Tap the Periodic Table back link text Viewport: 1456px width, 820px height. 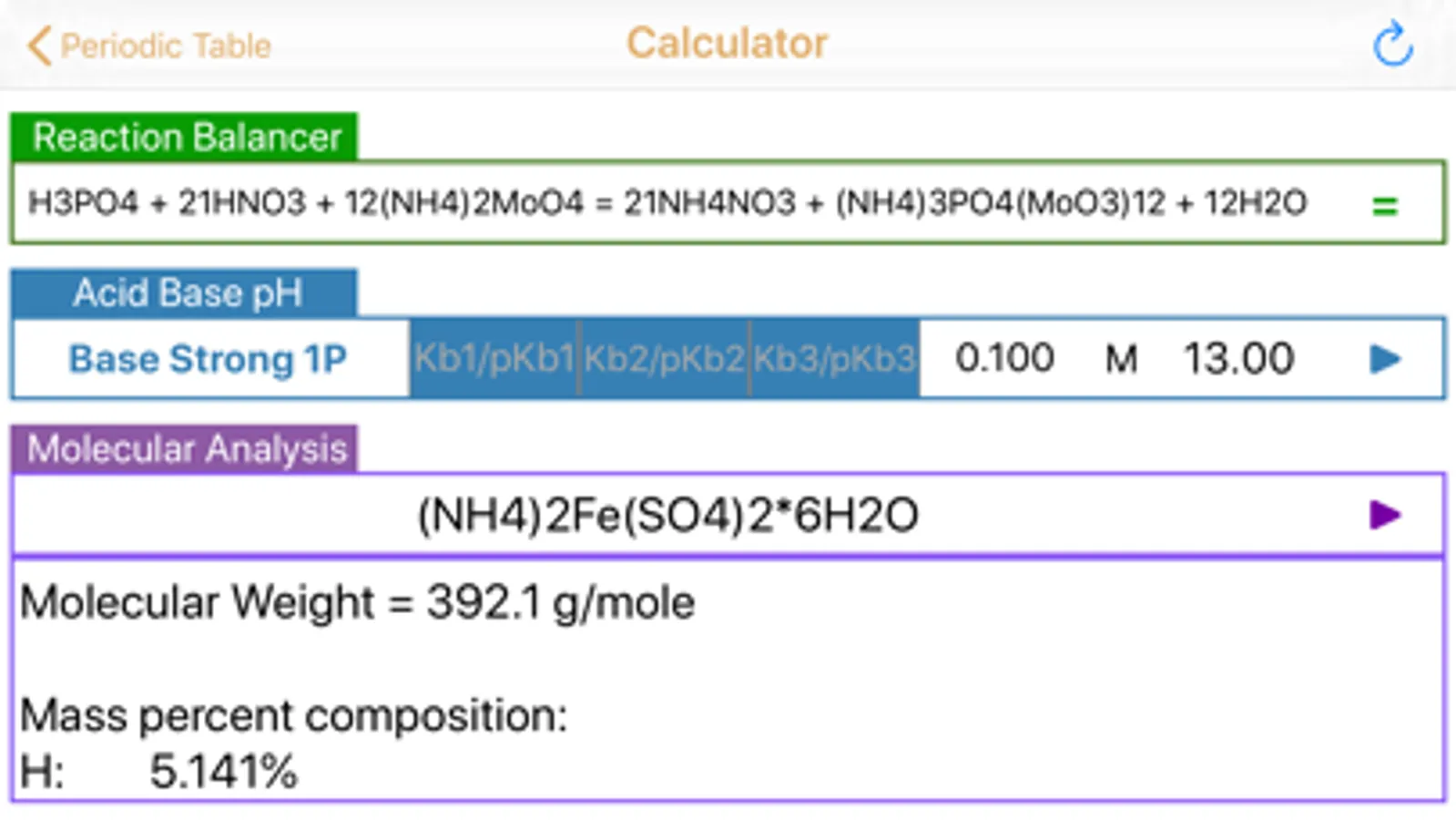click(x=166, y=46)
